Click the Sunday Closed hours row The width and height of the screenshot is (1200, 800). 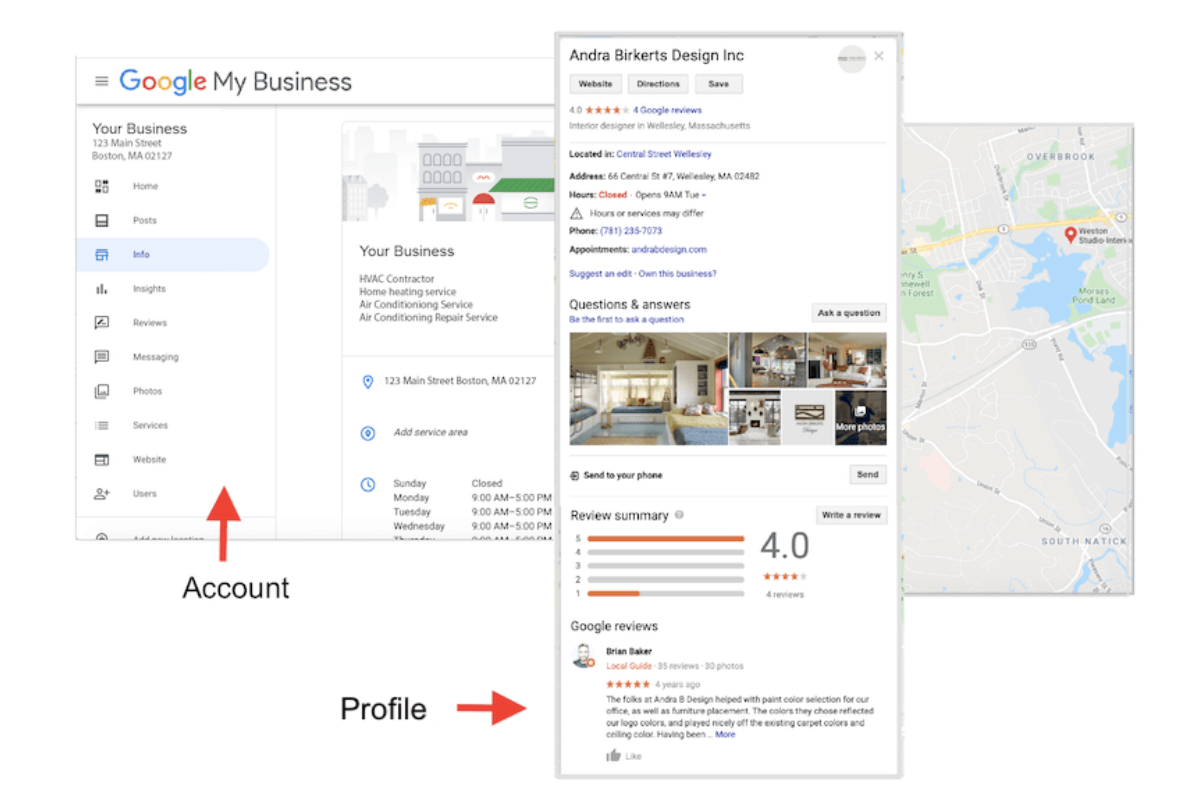(448, 484)
